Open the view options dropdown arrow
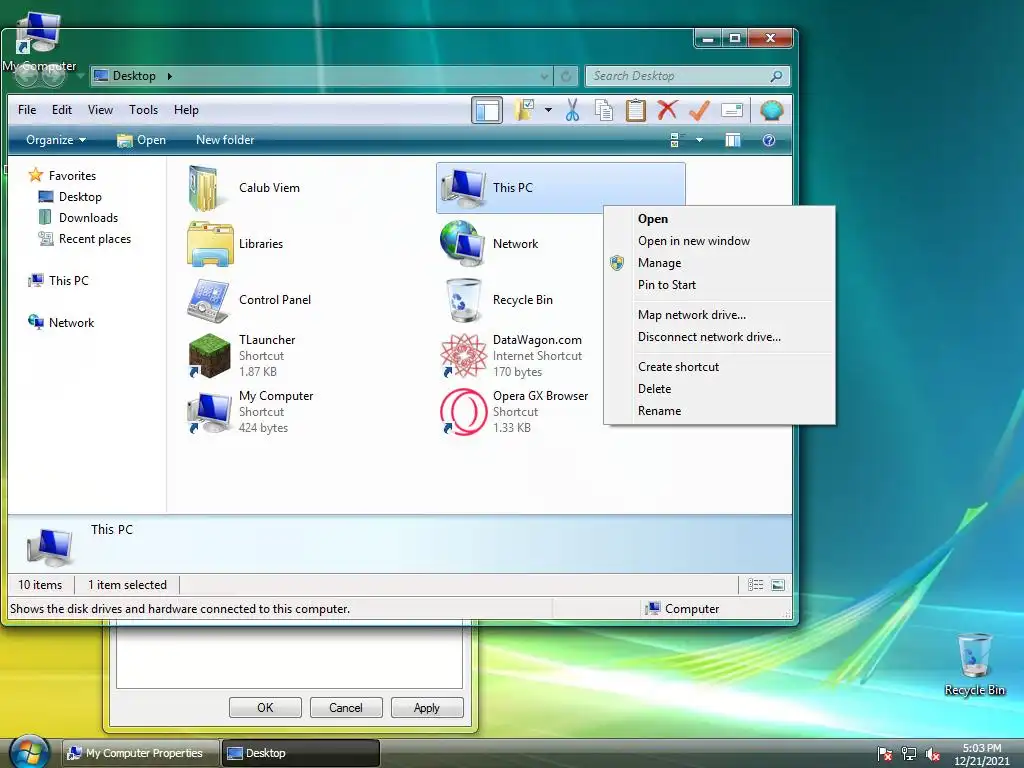The image size is (1024, 768). (699, 140)
